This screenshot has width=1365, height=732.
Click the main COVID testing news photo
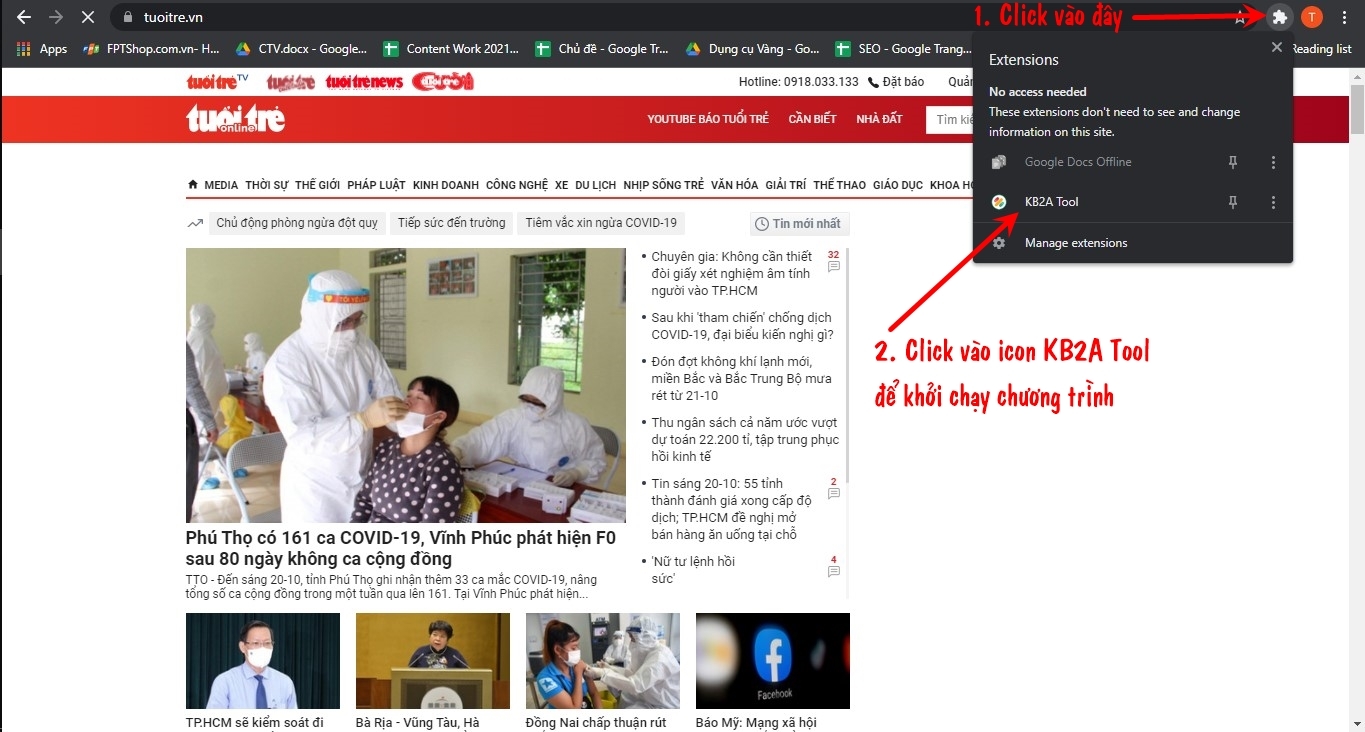405,385
